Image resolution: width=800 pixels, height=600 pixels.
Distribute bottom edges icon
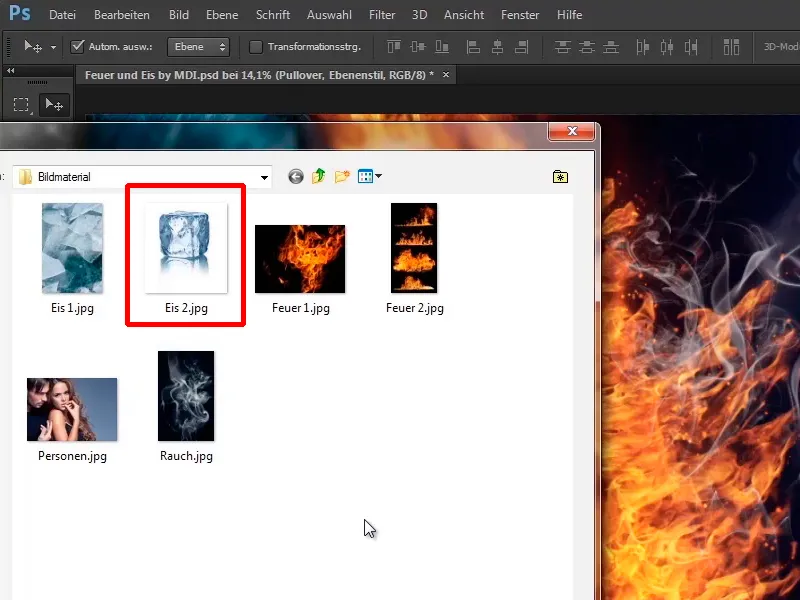click(x=611, y=47)
